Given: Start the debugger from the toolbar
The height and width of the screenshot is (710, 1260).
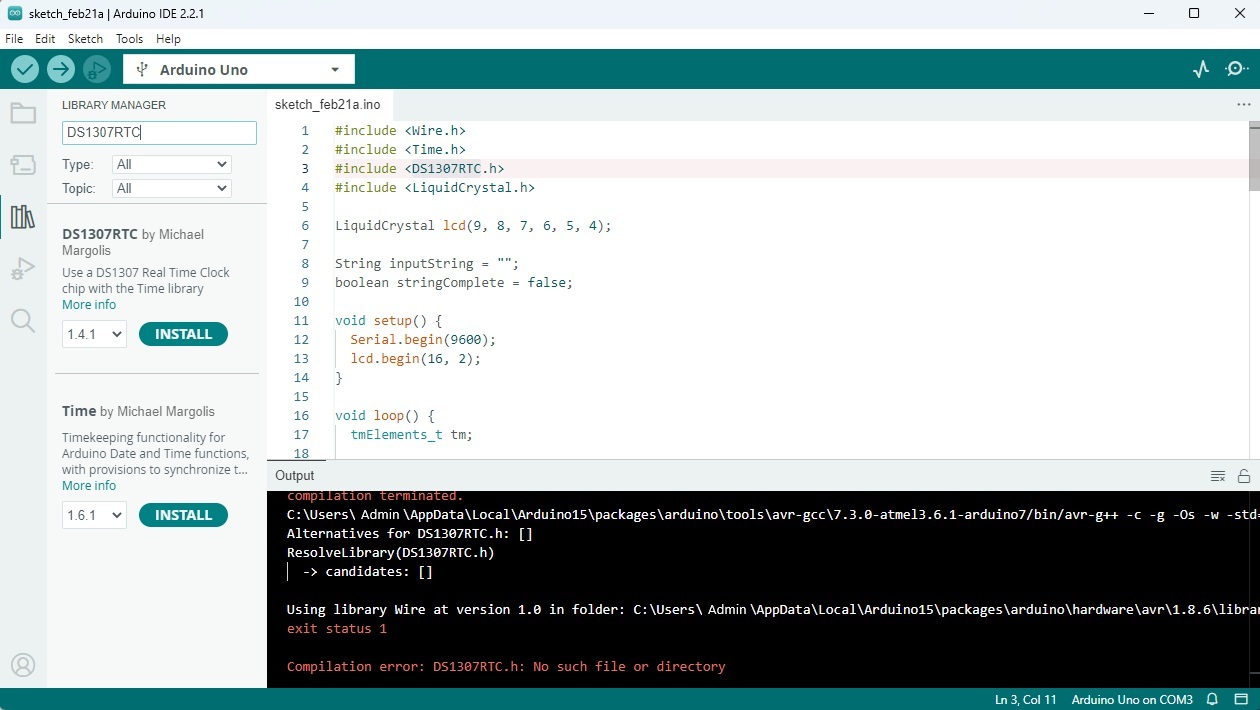Looking at the screenshot, I should coord(97,69).
